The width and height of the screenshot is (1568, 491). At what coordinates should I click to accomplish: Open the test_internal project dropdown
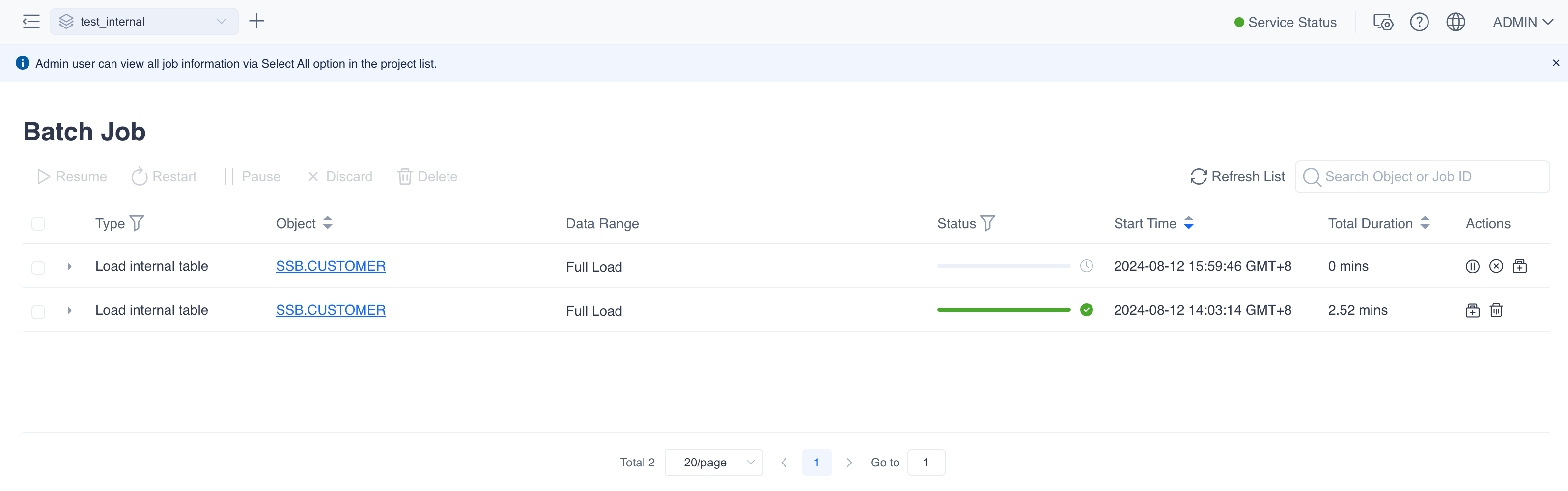click(x=144, y=22)
